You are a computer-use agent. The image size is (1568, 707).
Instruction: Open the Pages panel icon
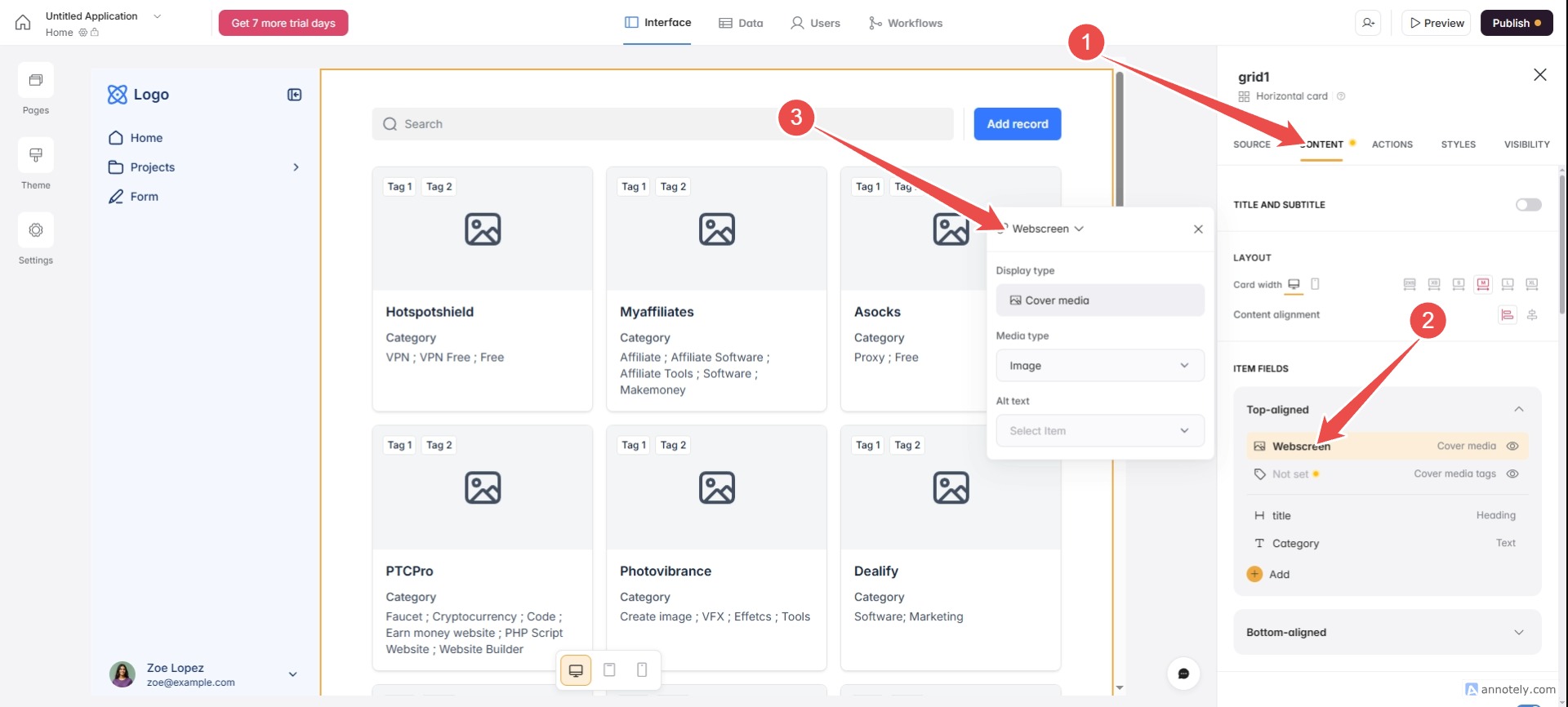[x=36, y=81]
